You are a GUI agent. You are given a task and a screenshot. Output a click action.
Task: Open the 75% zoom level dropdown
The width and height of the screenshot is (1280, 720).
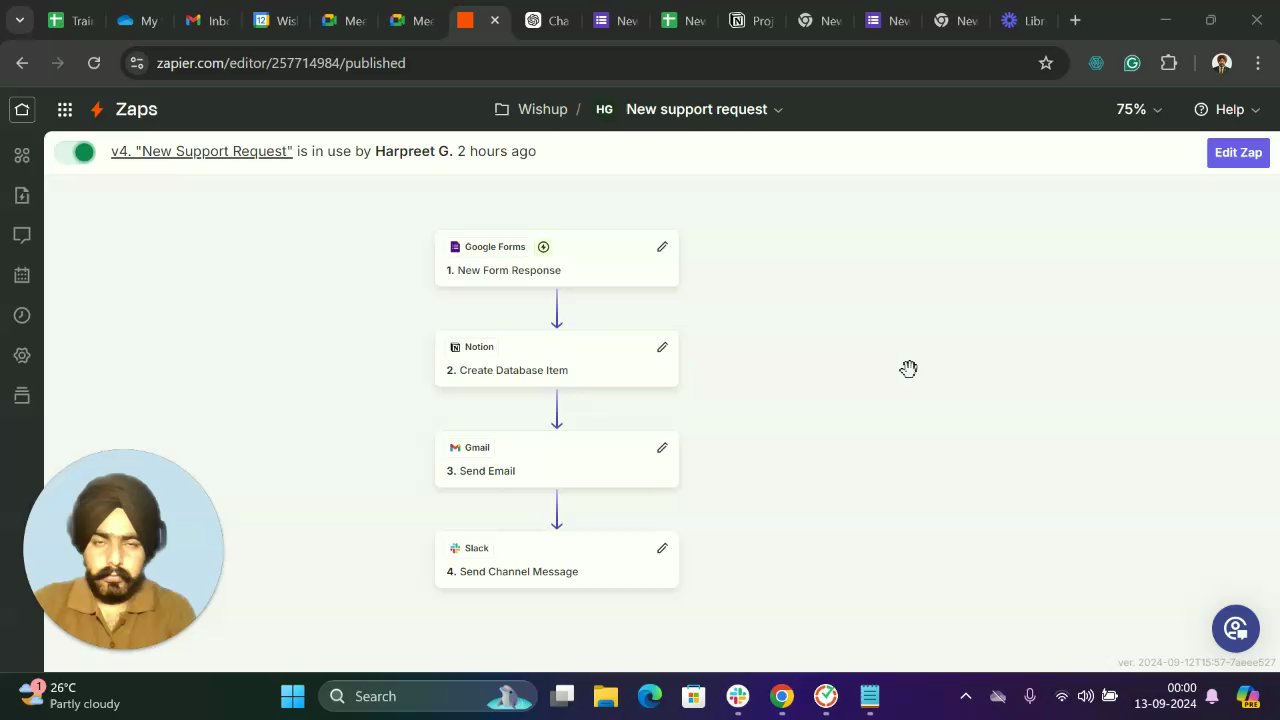click(x=1139, y=110)
